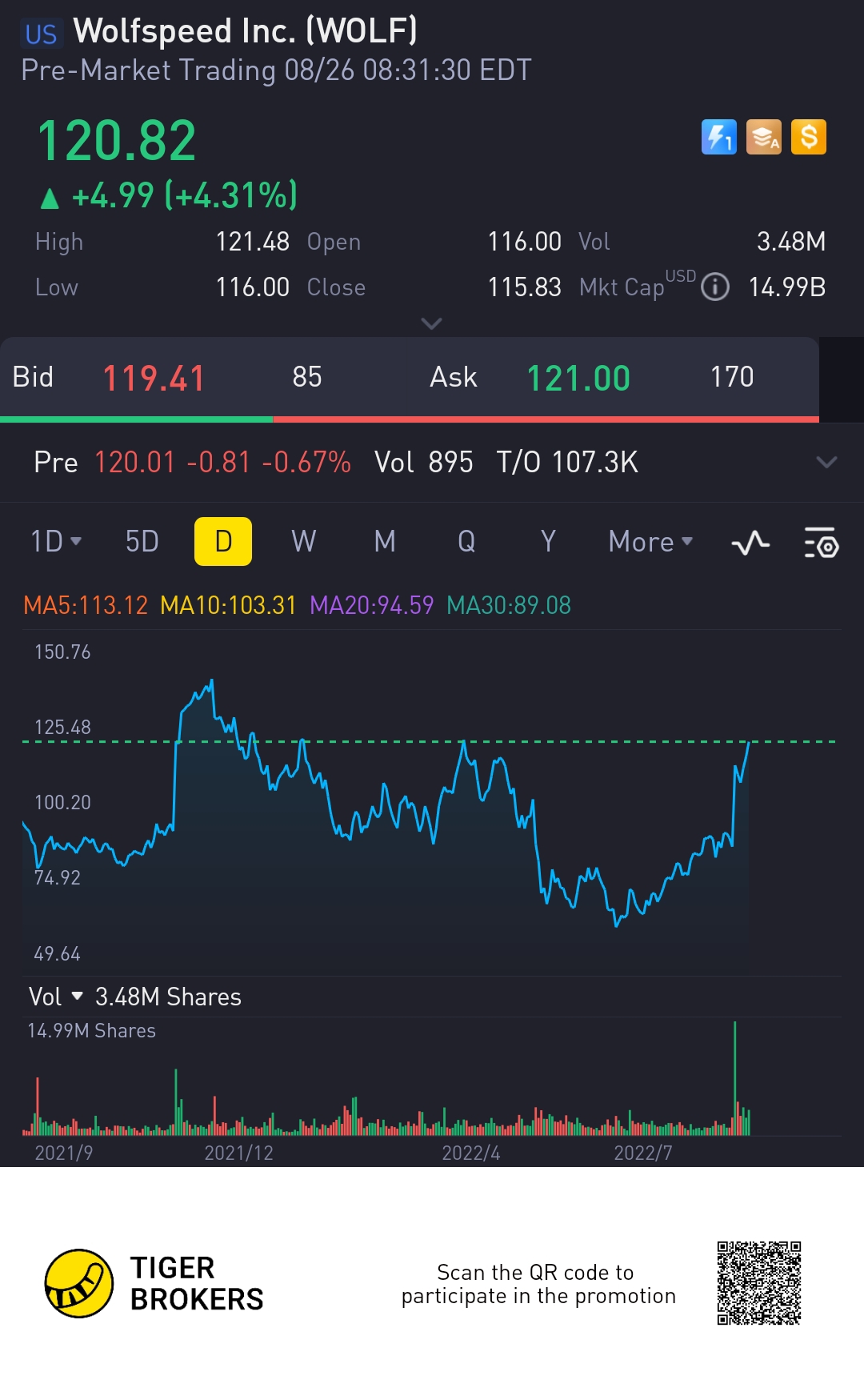Image resolution: width=864 pixels, height=1400 pixels.
Task: Tap the pre-market price 120.01
Action: point(134,462)
